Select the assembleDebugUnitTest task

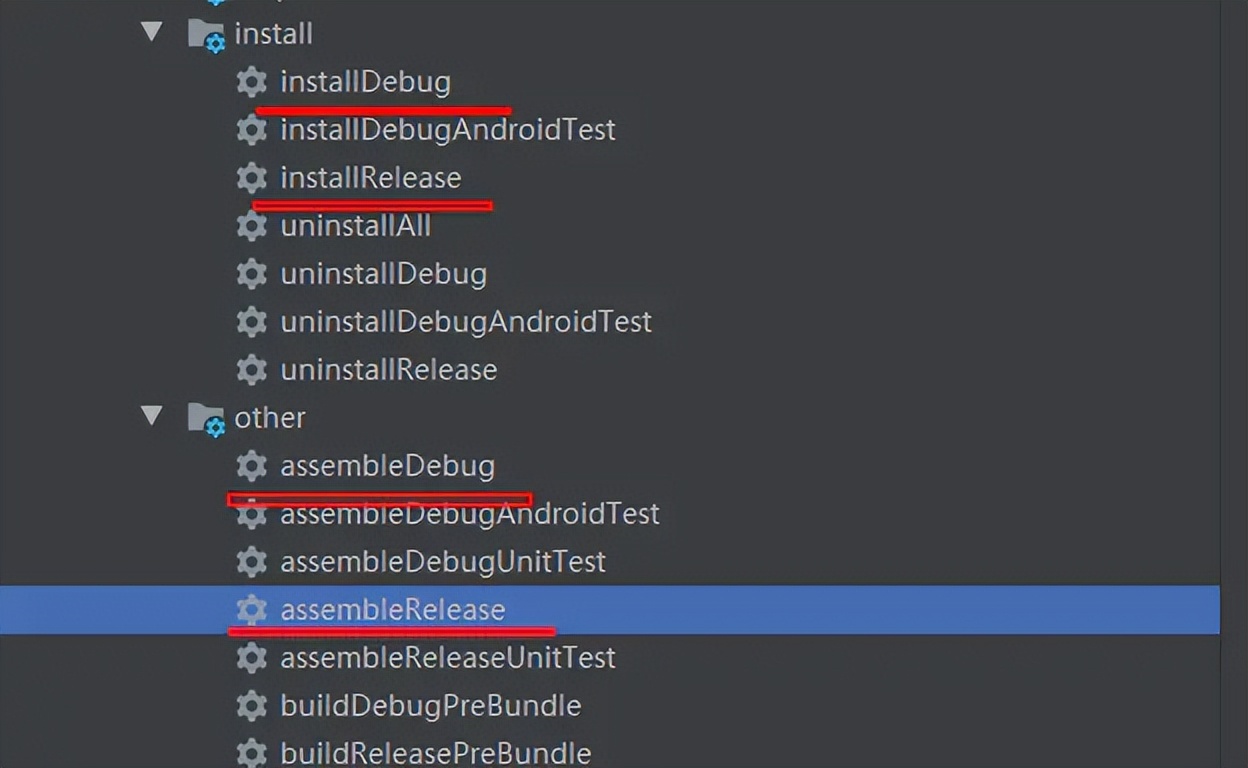point(443,561)
